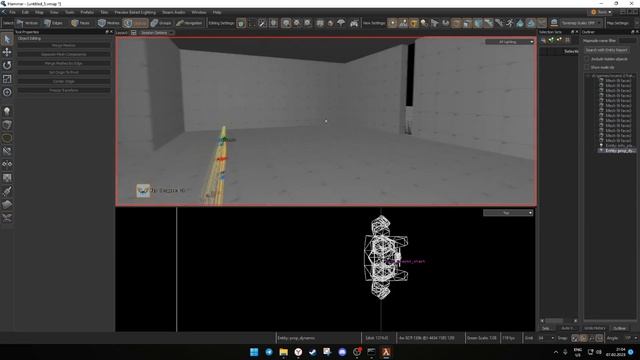Select the arrow Selection tool in left sidebar

pos(7,40)
